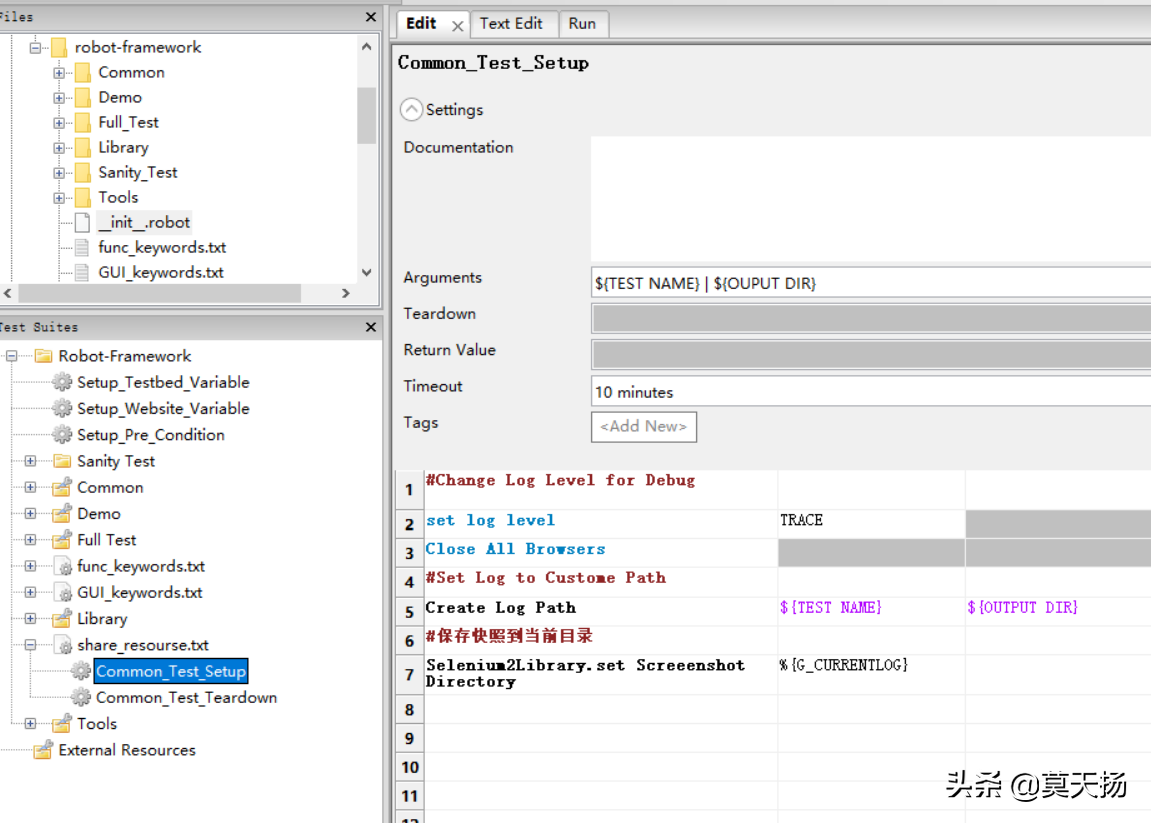Expand the Demo folder in Files tree
The height and width of the screenshot is (823, 1151).
(59, 98)
